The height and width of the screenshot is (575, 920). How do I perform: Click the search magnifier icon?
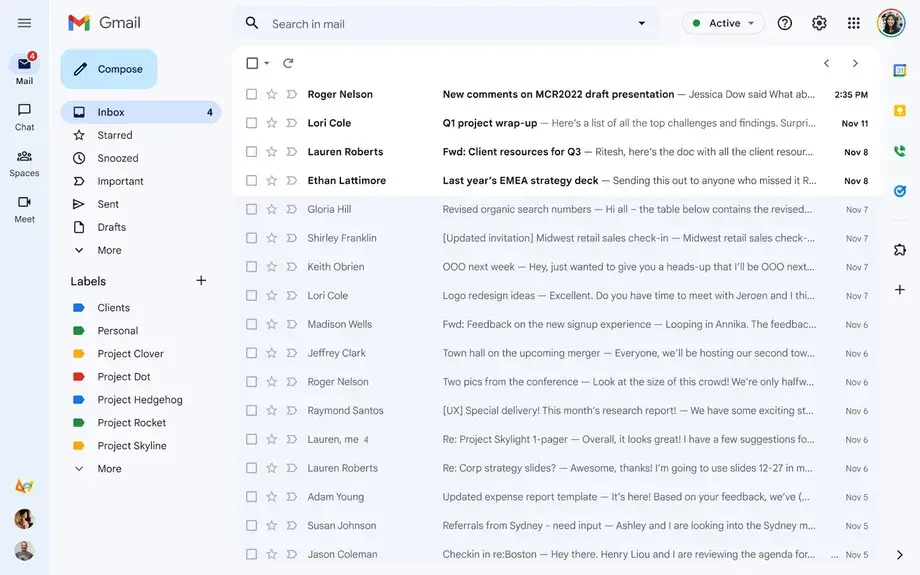252,23
